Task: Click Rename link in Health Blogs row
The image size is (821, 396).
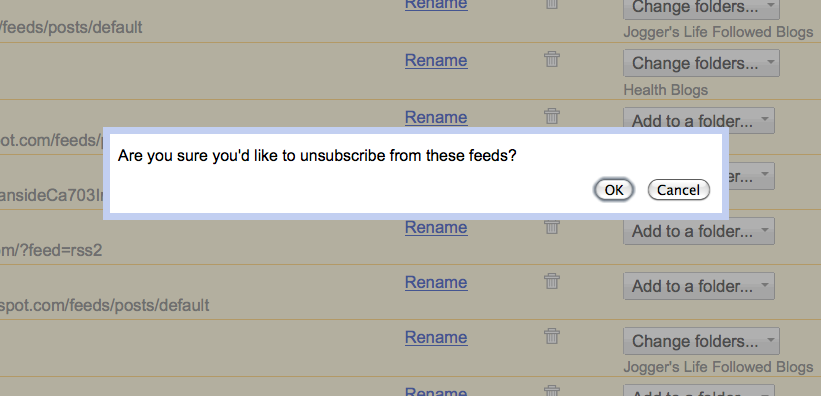Action: coord(436,60)
